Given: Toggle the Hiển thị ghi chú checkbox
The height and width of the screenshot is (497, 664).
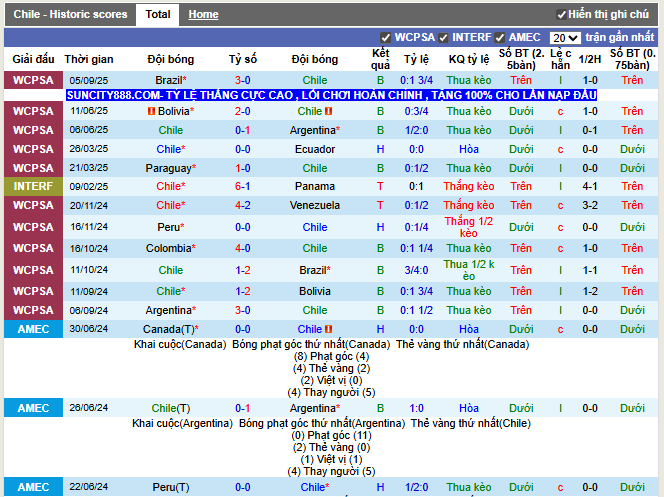Looking at the screenshot, I should pyautogui.click(x=562, y=15).
